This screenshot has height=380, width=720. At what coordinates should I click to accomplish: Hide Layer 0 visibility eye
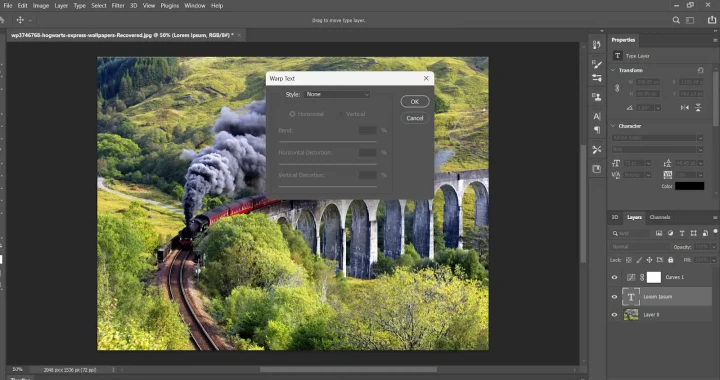(614, 315)
